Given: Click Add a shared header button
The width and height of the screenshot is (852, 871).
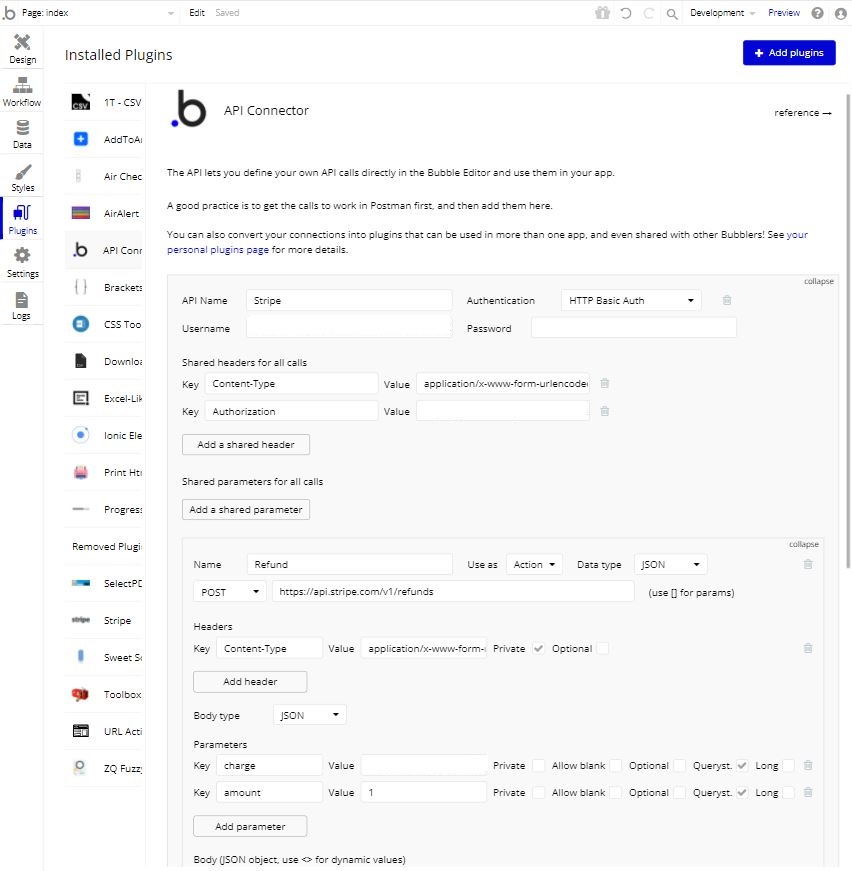Looking at the screenshot, I should (x=245, y=444).
